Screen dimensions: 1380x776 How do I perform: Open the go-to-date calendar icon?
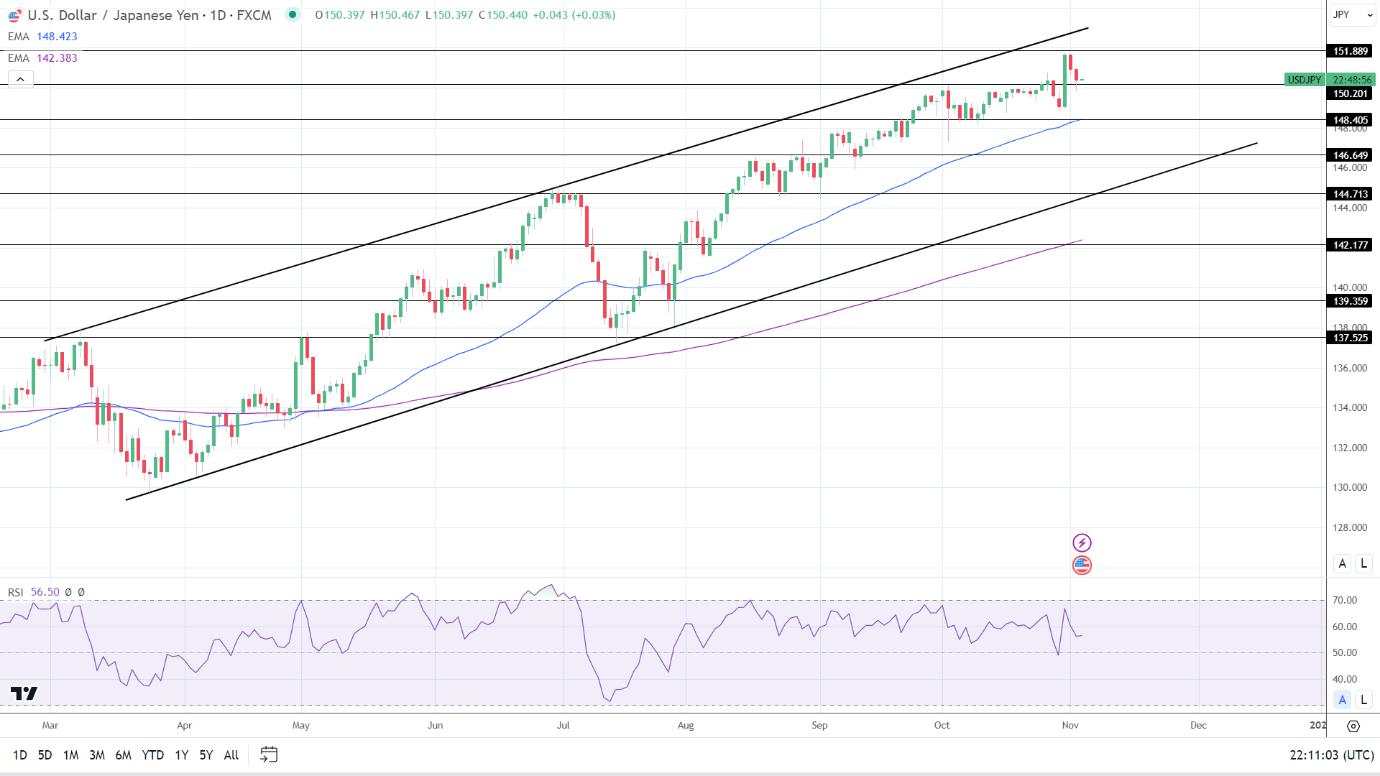[x=268, y=754]
